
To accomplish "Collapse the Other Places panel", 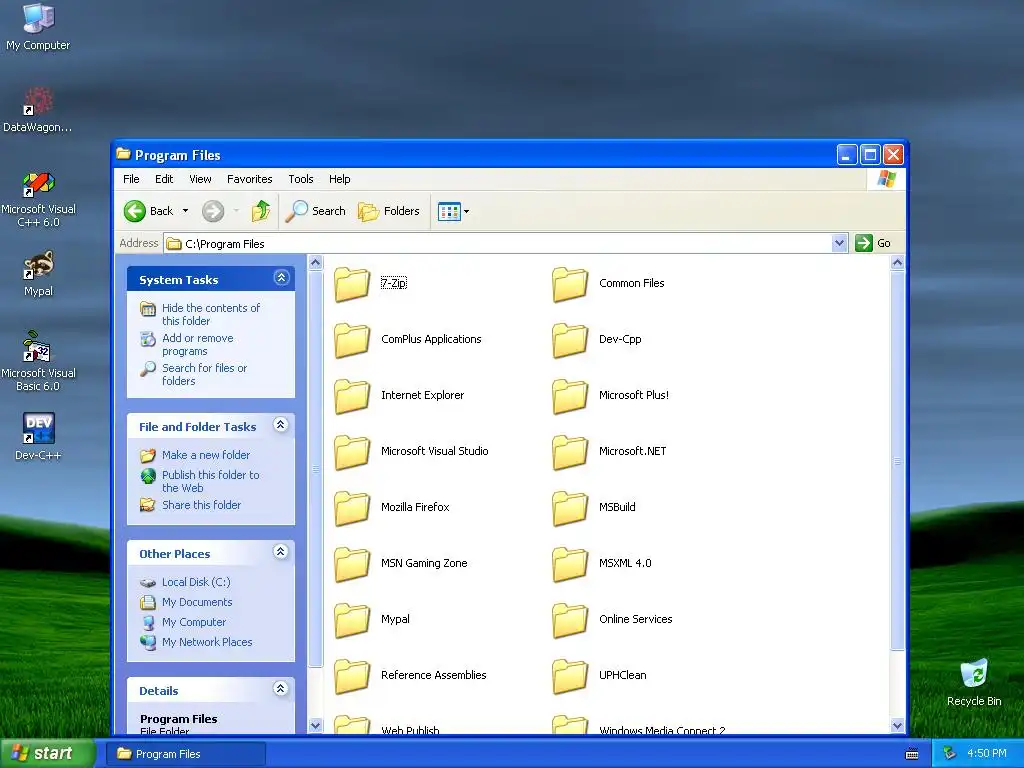I will (281, 552).
